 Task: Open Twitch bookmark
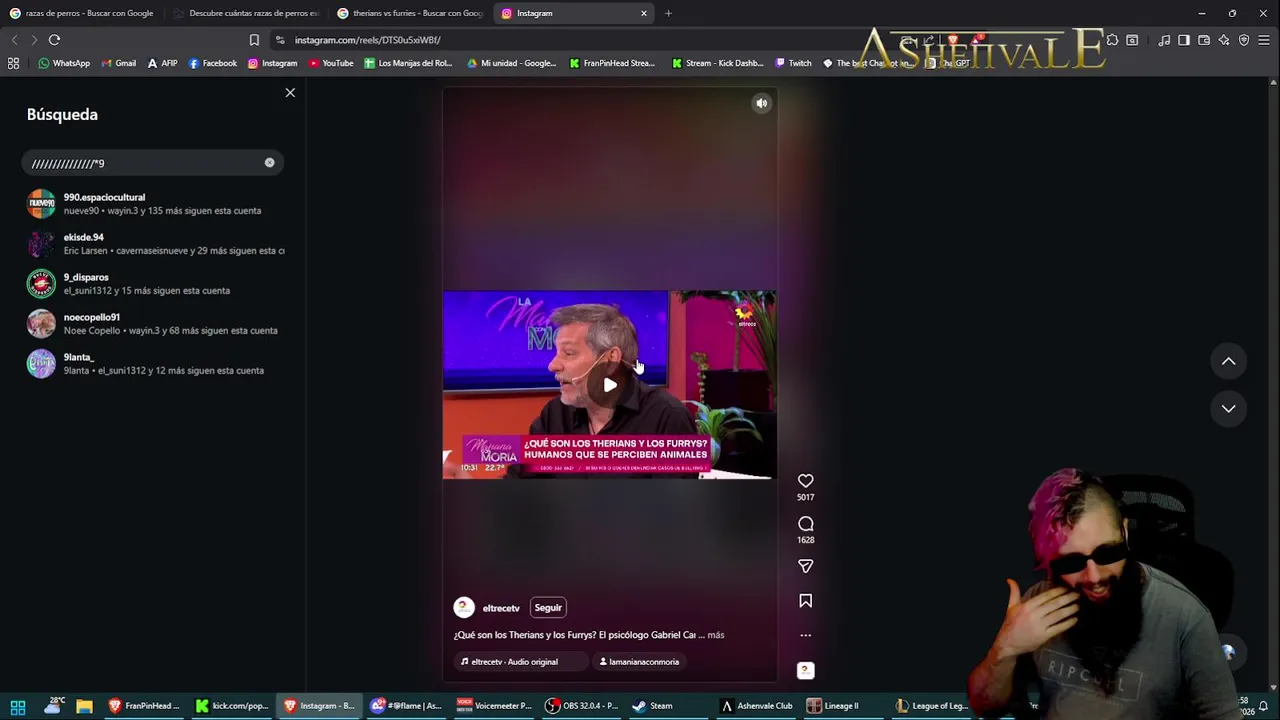(x=794, y=63)
